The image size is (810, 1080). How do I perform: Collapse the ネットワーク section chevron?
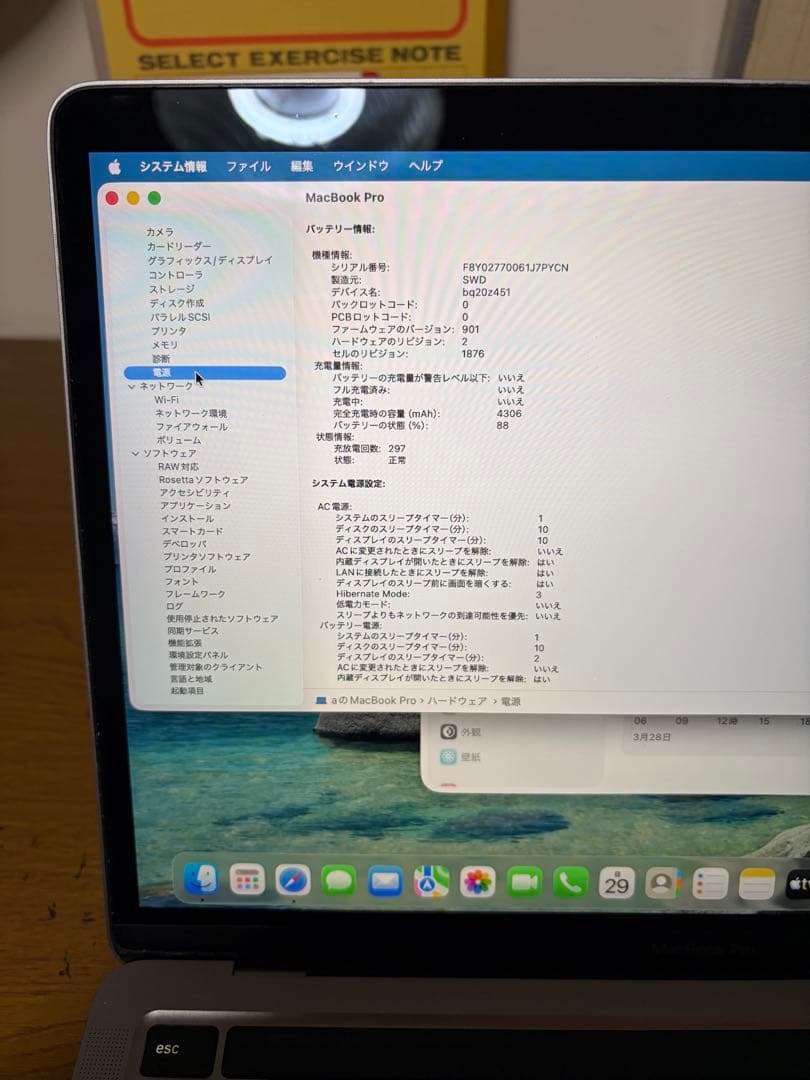132,387
